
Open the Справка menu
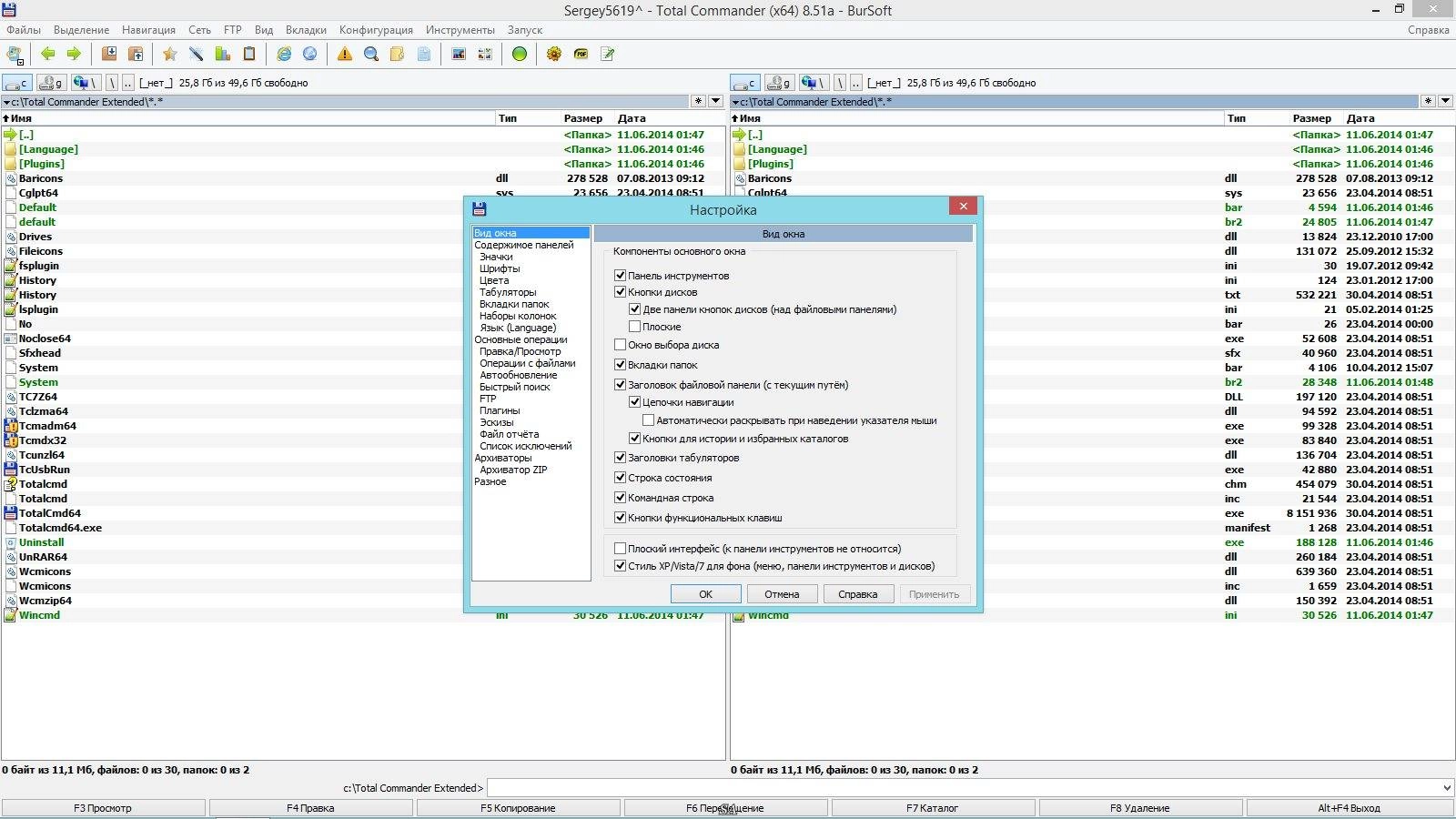coord(1428,30)
